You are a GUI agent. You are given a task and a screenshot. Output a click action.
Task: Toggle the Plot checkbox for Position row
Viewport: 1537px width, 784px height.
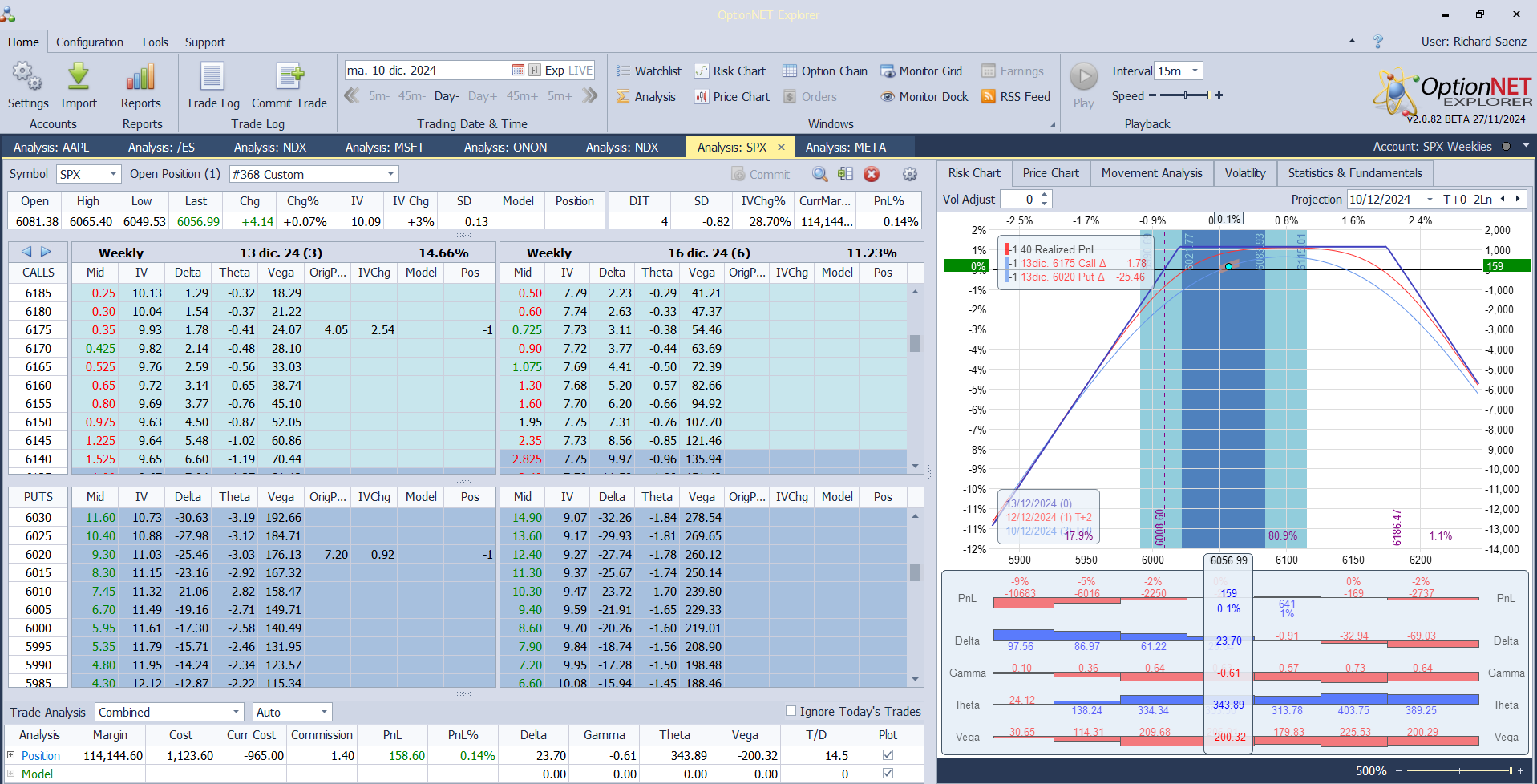click(888, 755)
